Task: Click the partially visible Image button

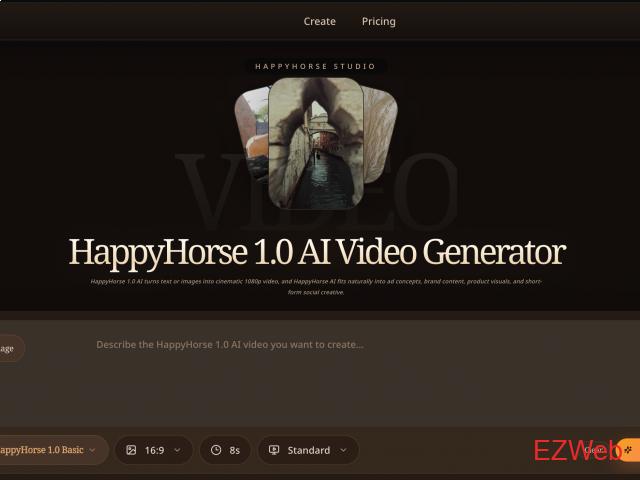Action: [x=10, y=348]
